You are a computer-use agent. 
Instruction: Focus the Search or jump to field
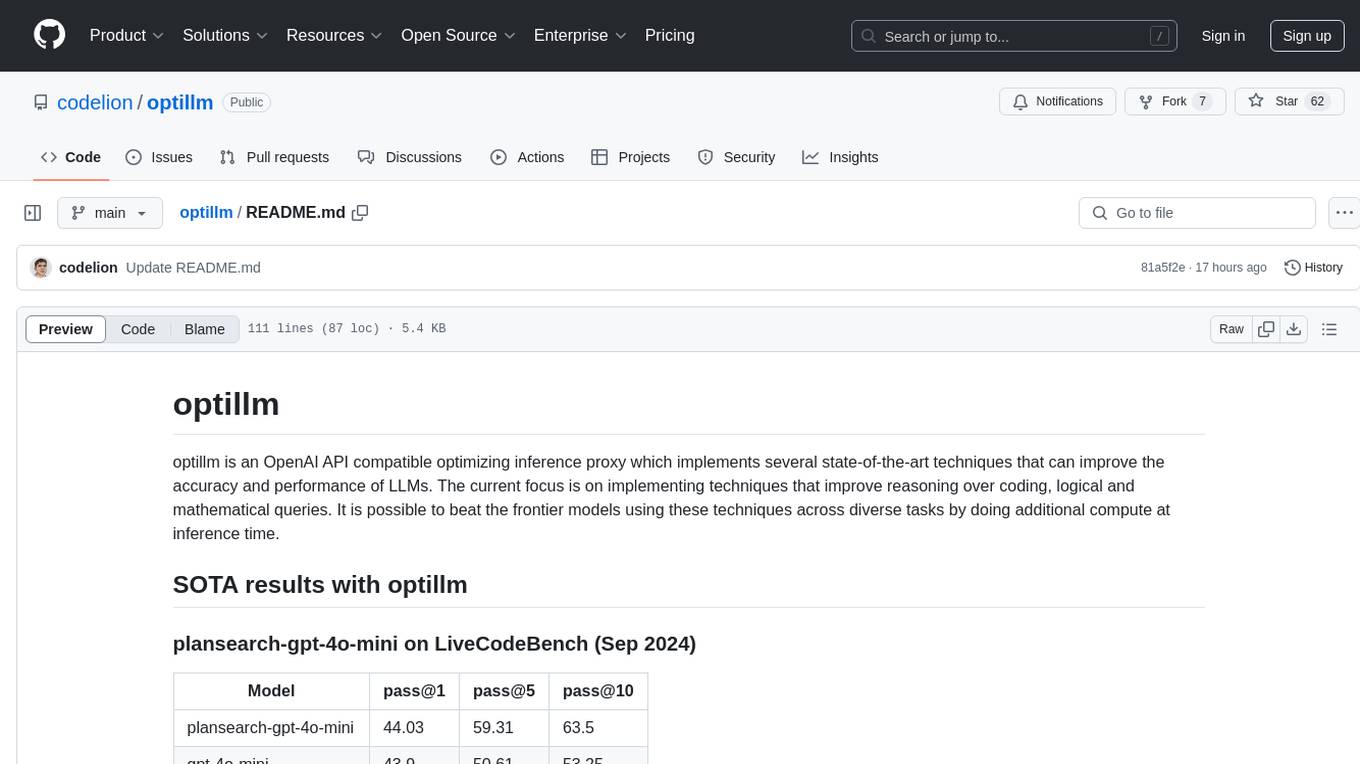(x=1016, y=36)
